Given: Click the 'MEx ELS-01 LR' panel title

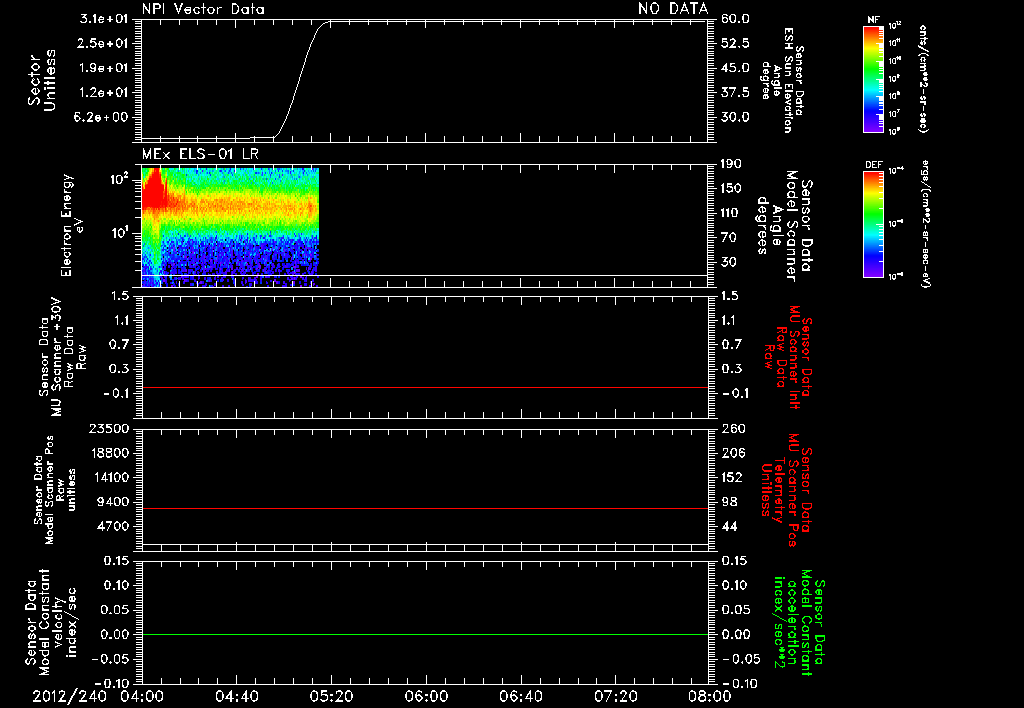Looking at the screenshot, I should pyautogui.click(x=200, y=154).
